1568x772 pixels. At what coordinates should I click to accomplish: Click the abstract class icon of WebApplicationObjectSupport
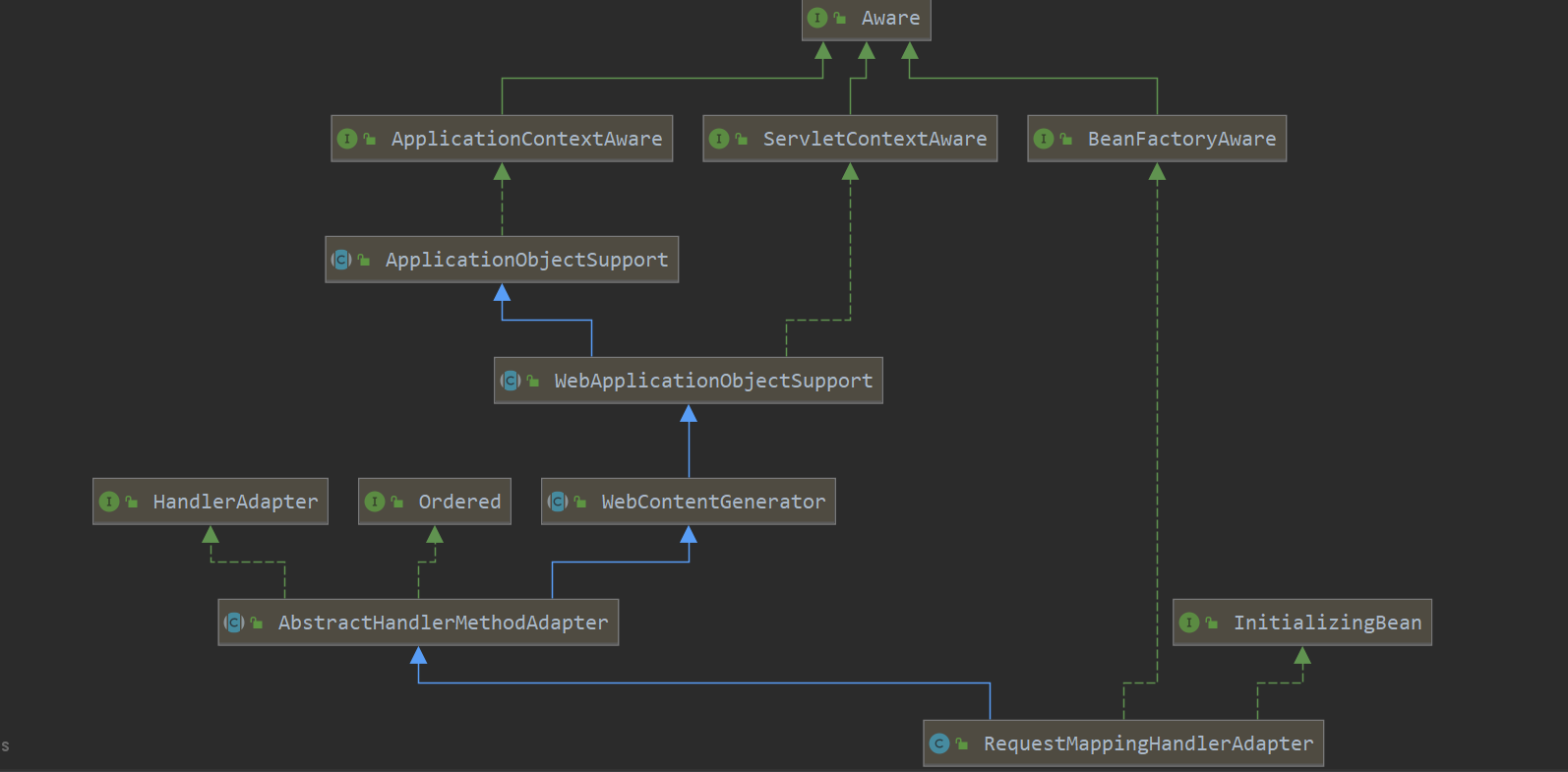(x=511, y=381)
